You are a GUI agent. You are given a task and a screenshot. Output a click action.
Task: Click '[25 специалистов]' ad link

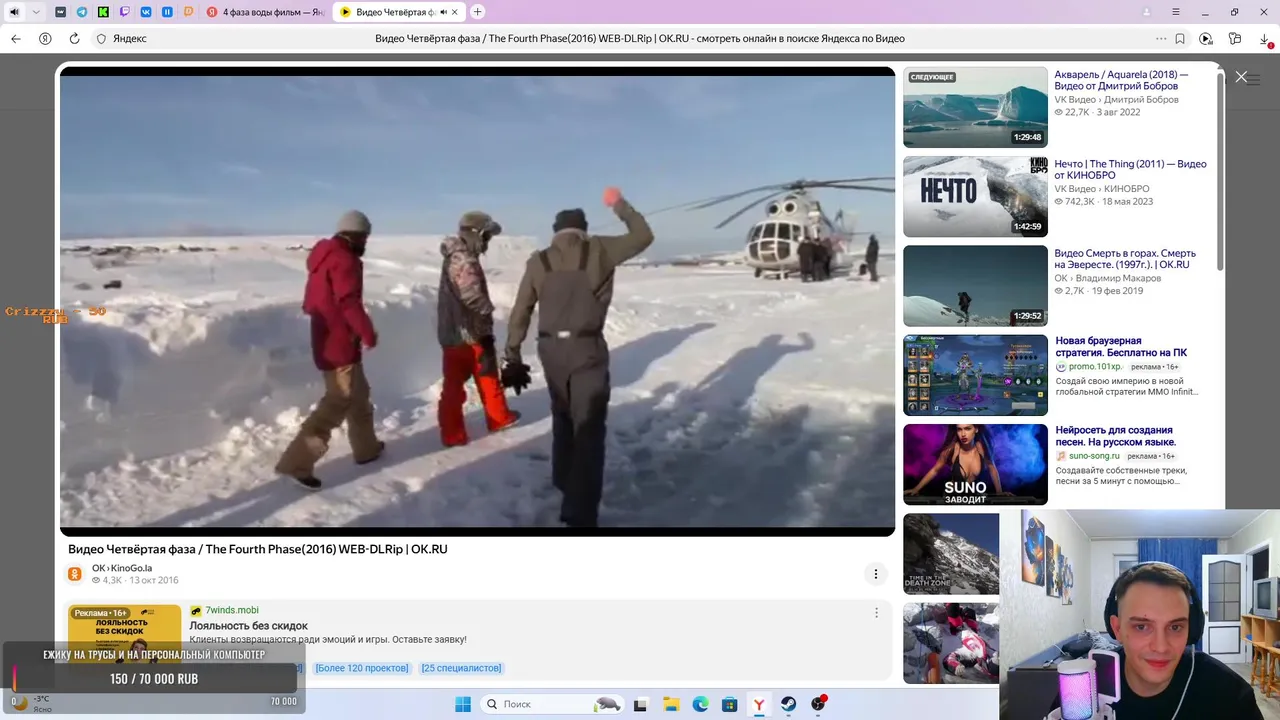click(461, 668)
